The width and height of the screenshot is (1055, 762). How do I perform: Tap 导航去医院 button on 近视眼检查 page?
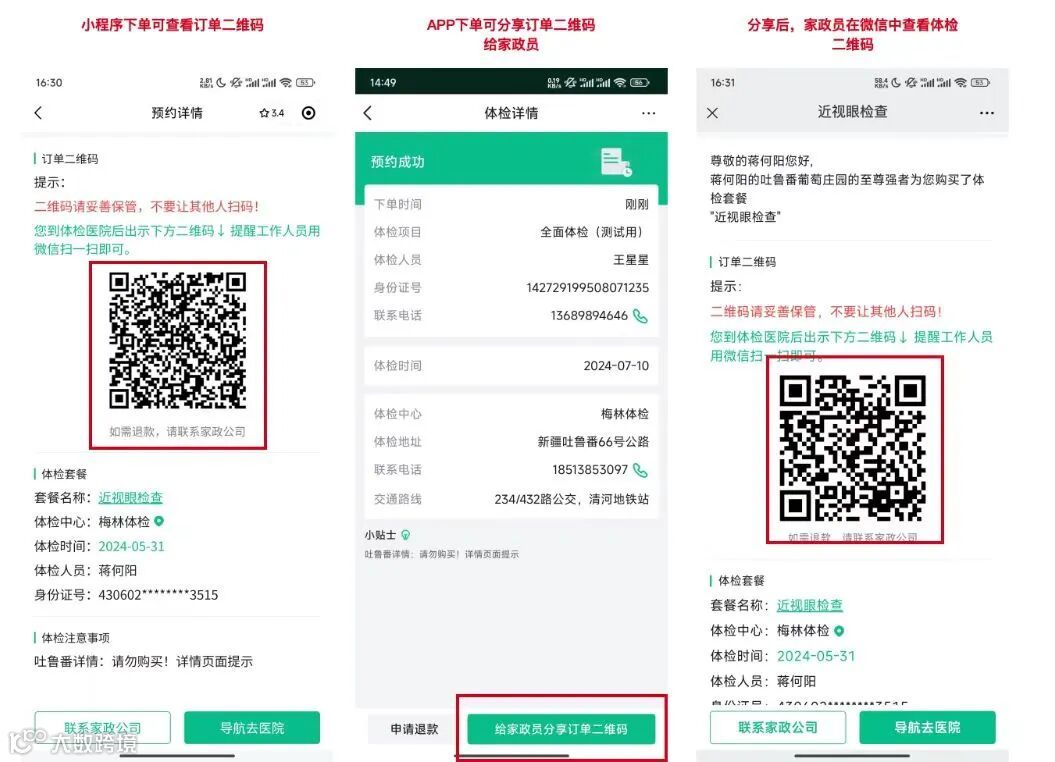pyautogui.click(x=927, y=727)
